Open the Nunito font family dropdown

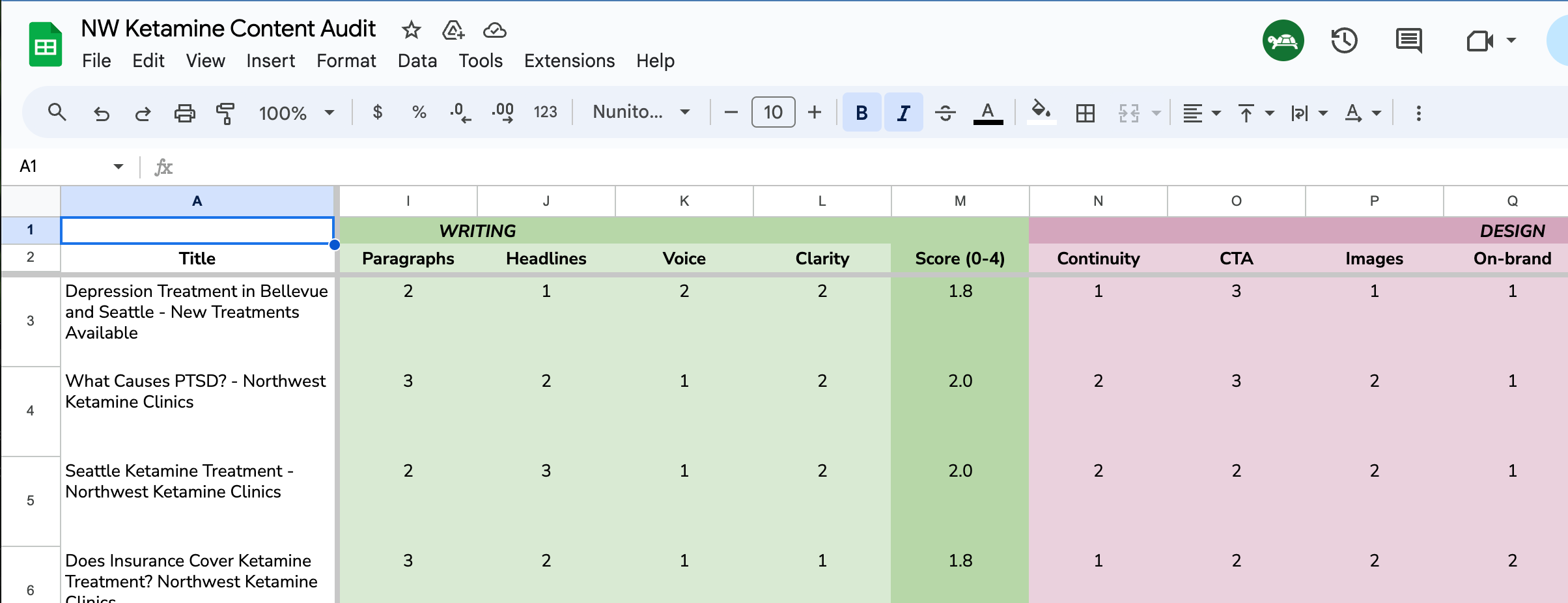coord(641,112)
